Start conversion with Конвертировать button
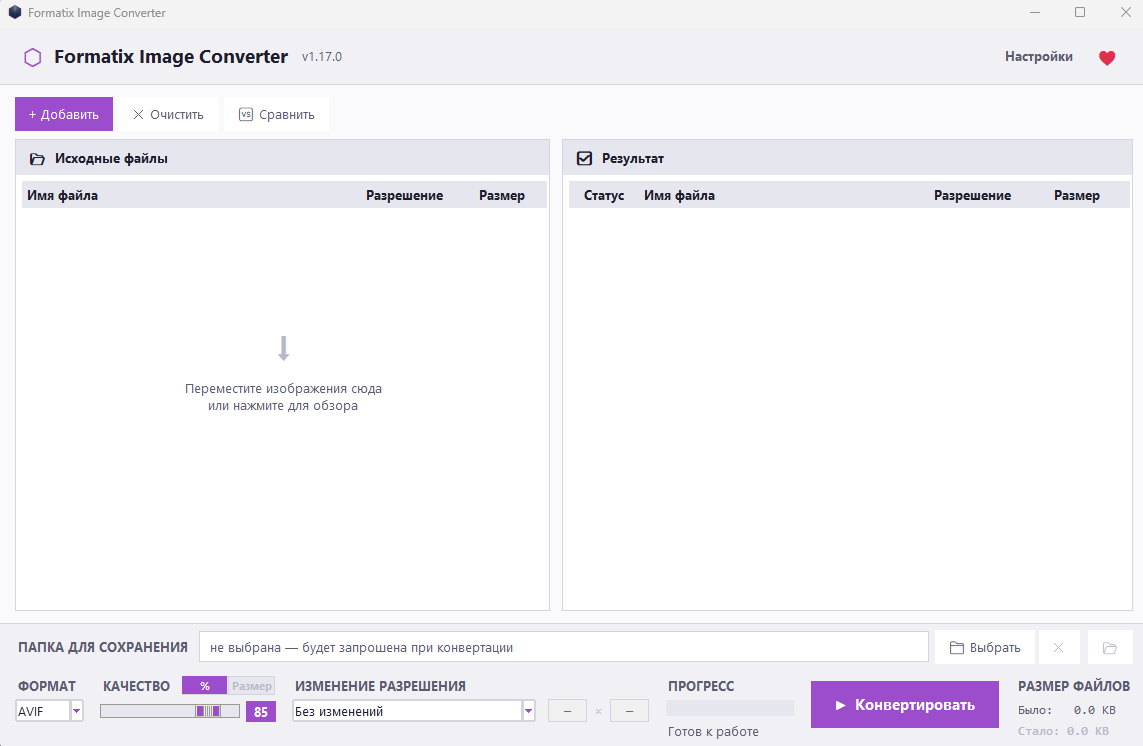This screenshot has width=1143, height=746. [905, 704]
